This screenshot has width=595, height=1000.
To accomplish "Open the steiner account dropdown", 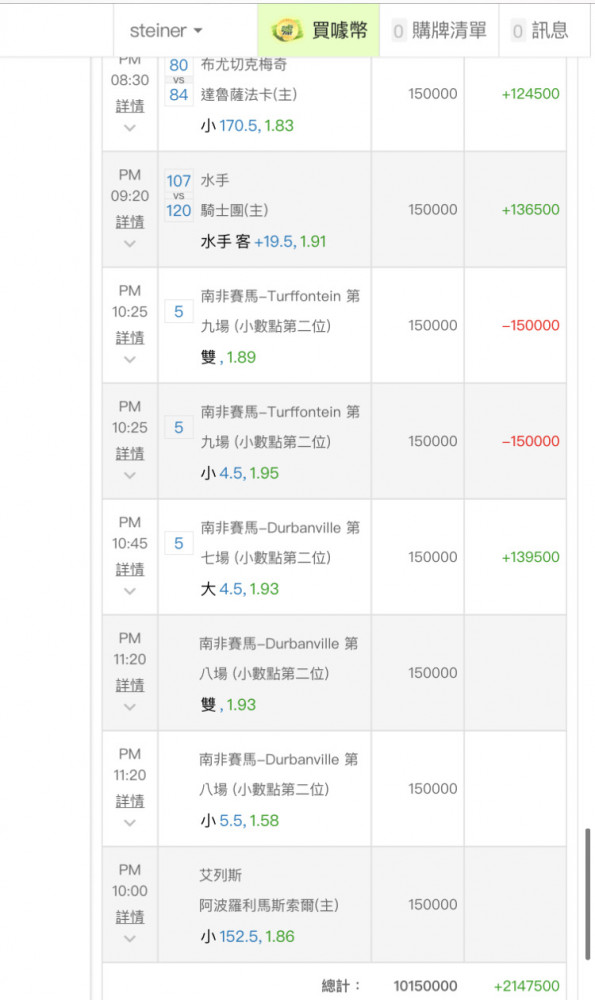I will click(x=166, y=31).
